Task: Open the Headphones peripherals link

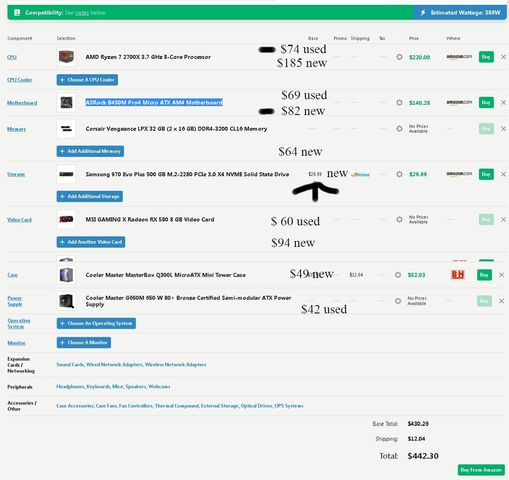Action: pyautogui.click(x=70, y=386)
